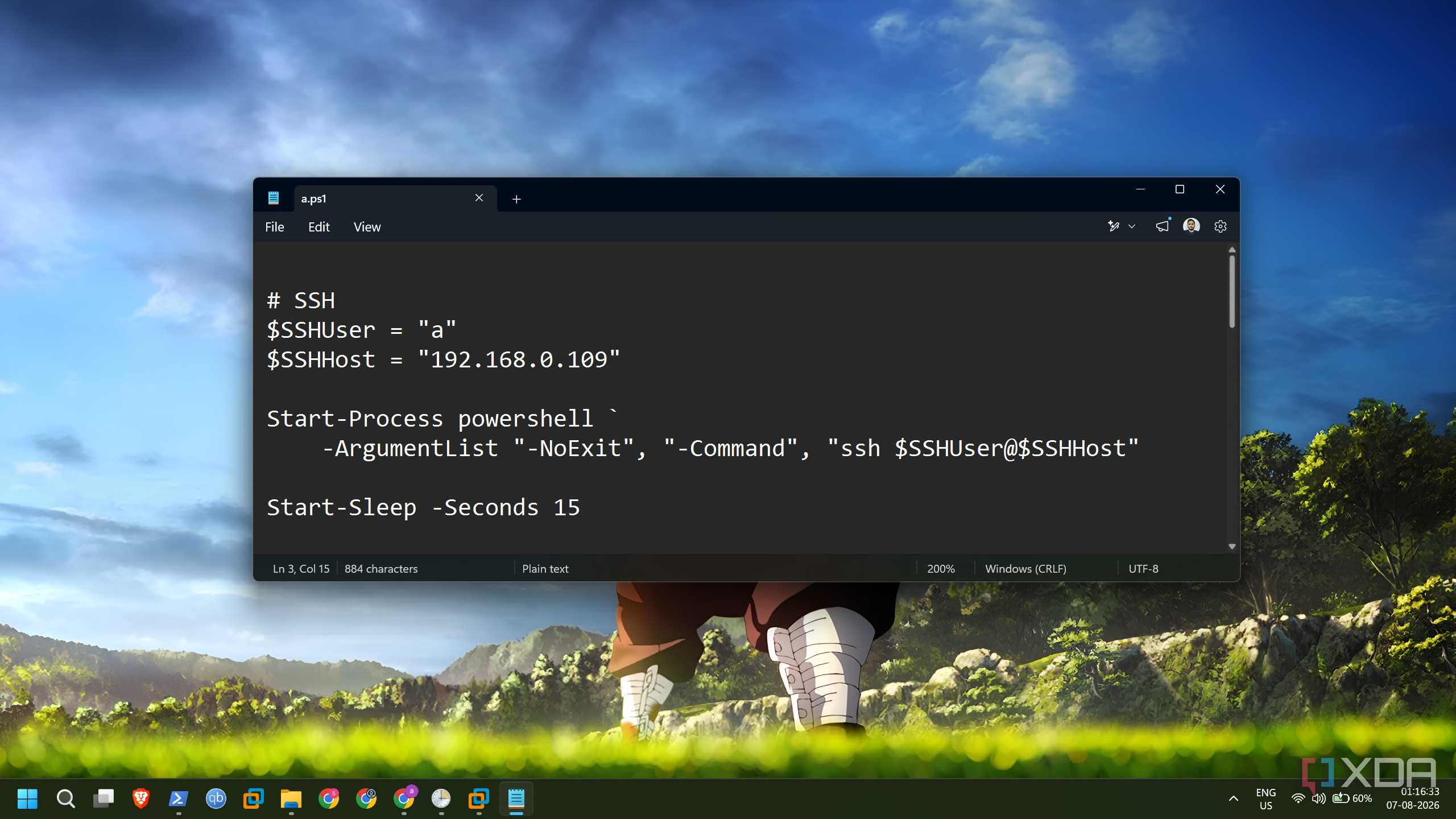Image resolution: width=1456 pixels, height=819 pixels.
Task: Open the volume icon in system tray
Action: [x=1318, y=799]
